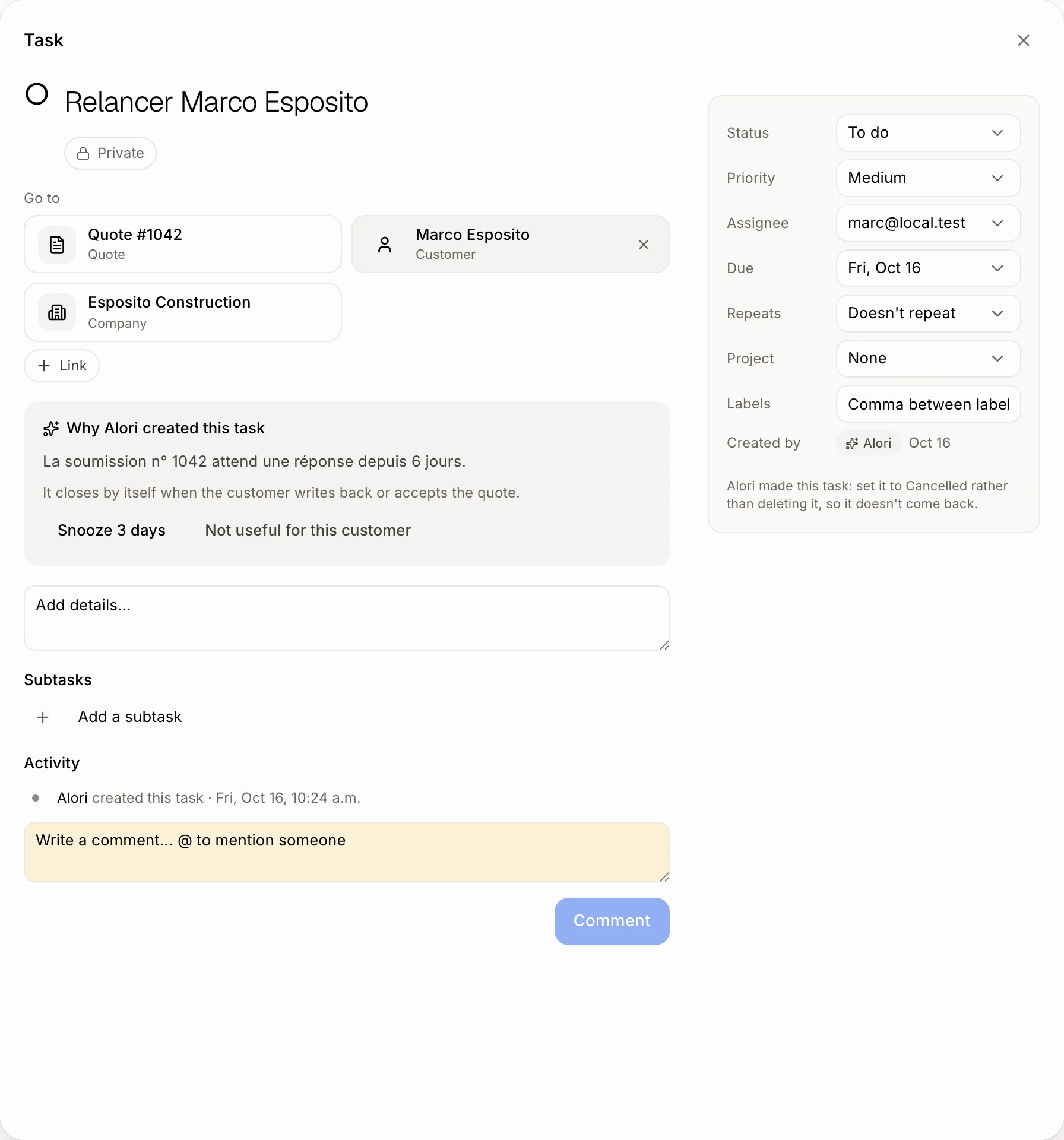Click the 'Oct 16' created date
The height and width of the screenshot is (1140, 1064).
(929, 444)
